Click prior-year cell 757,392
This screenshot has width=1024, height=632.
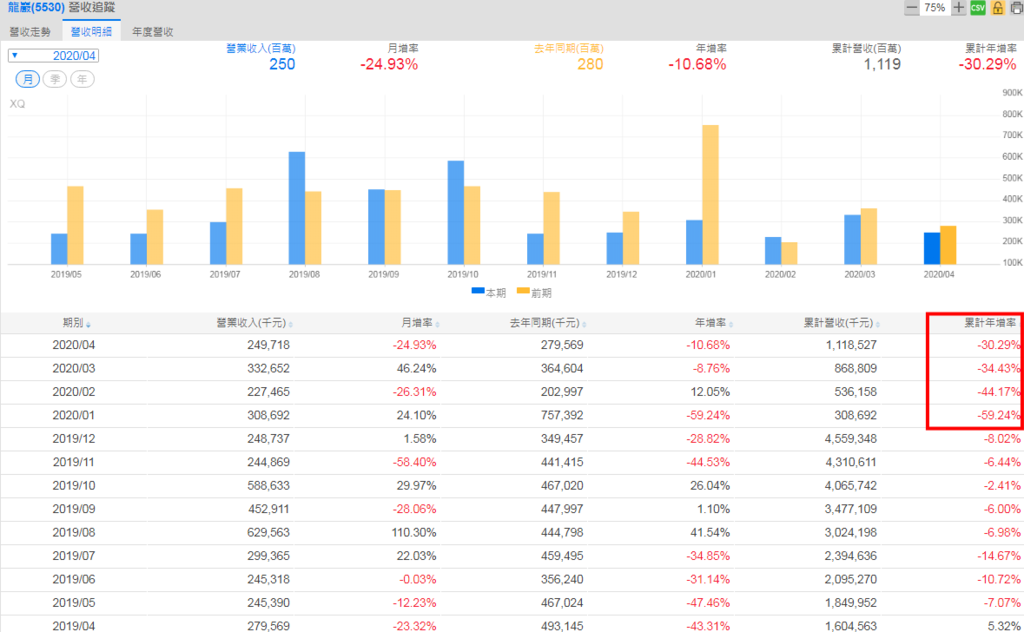(562, 415)
